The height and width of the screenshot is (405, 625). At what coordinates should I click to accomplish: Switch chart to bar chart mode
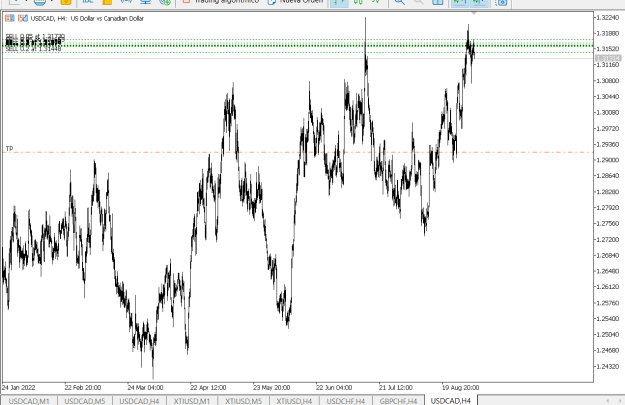pos(339,2)
